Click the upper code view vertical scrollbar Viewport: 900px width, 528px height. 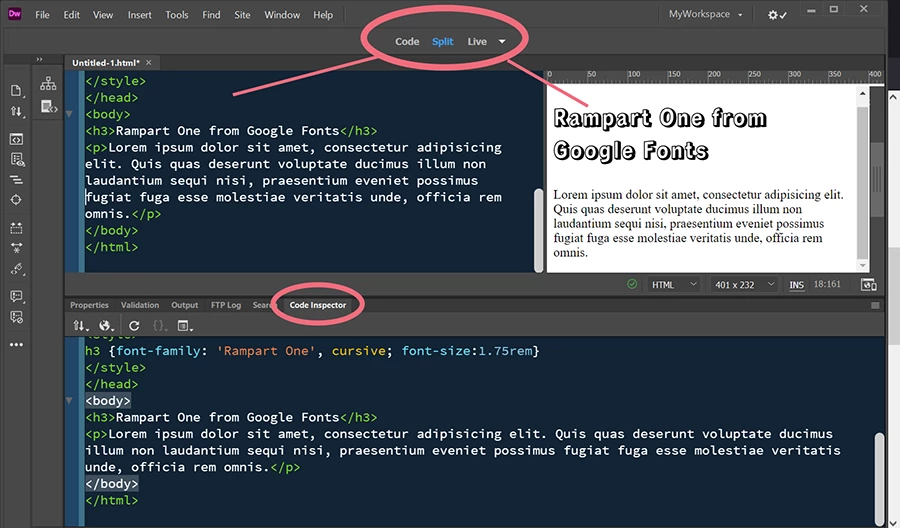538,231
